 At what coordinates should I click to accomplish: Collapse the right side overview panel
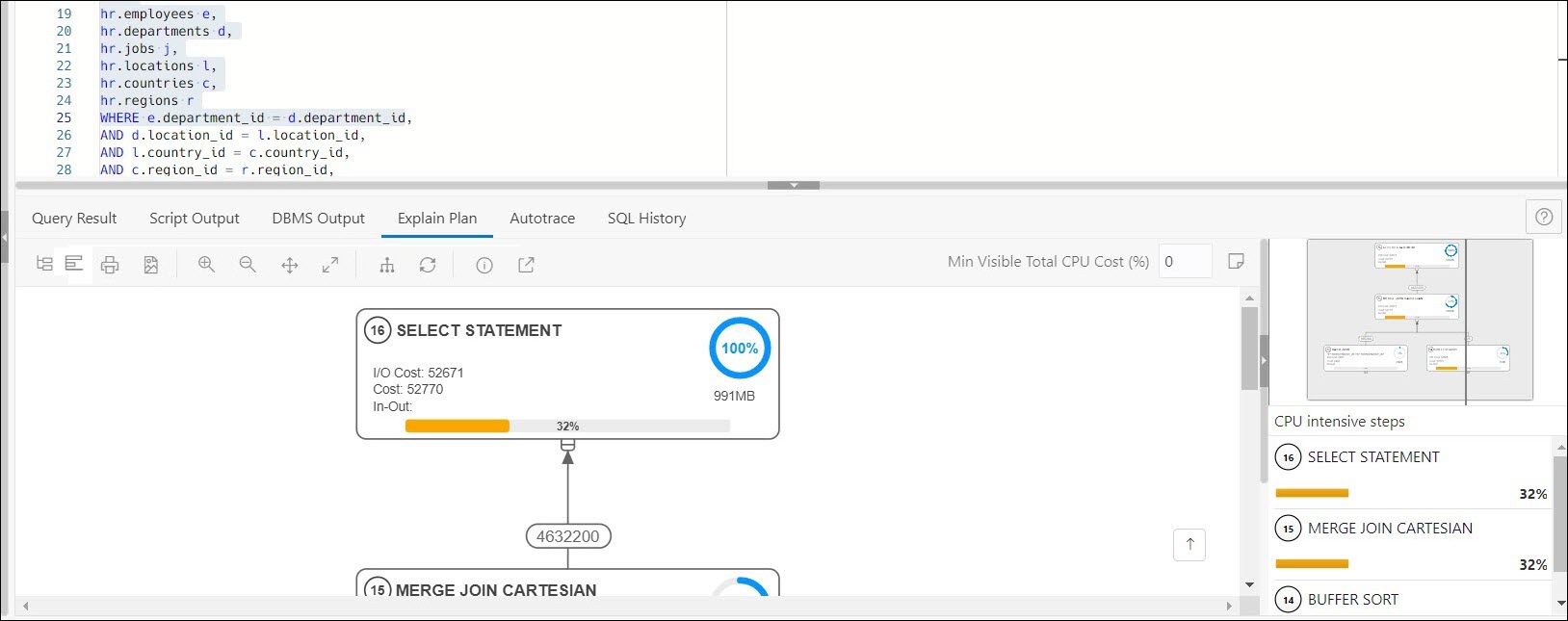pyautogui.click(x=1264, y=360)
